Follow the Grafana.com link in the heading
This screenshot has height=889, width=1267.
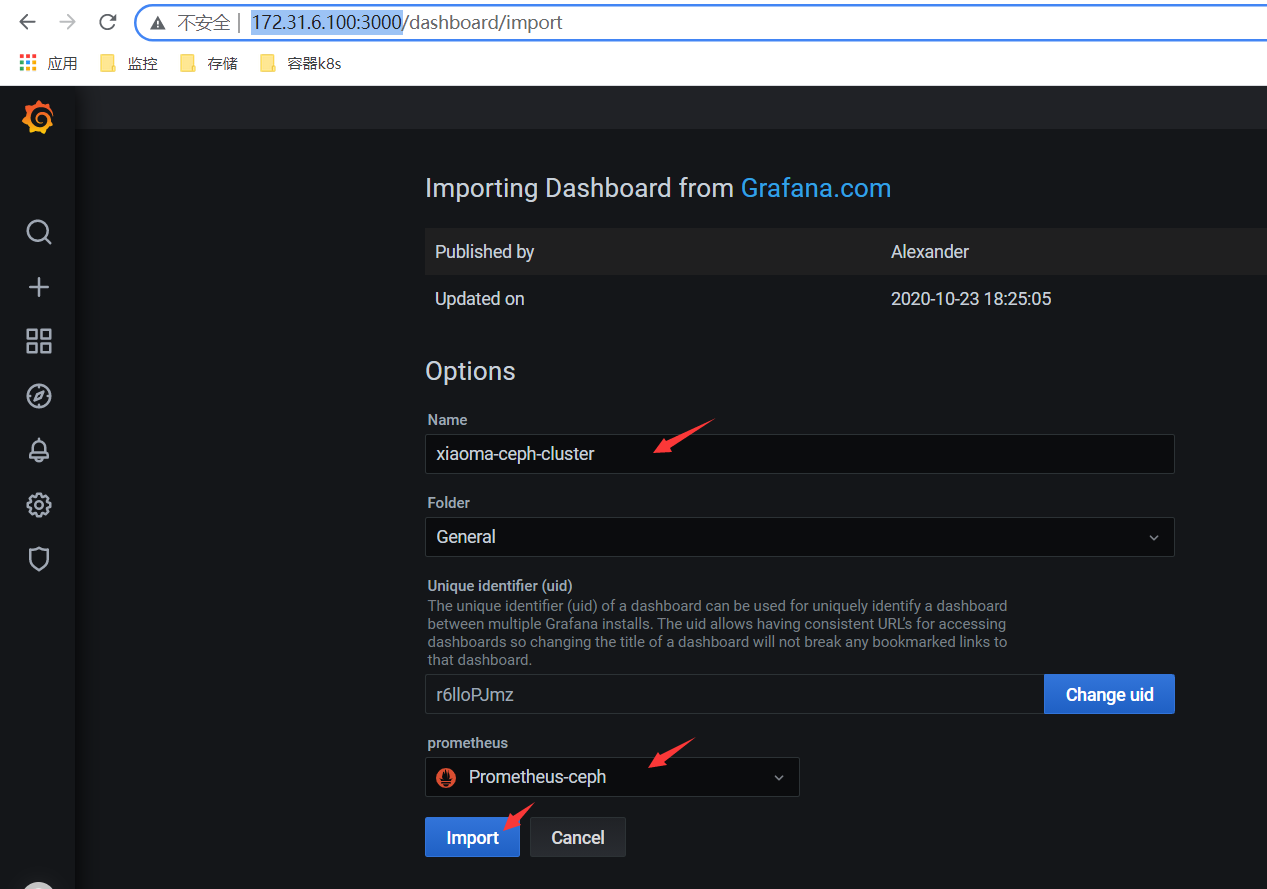pos(816,188)
